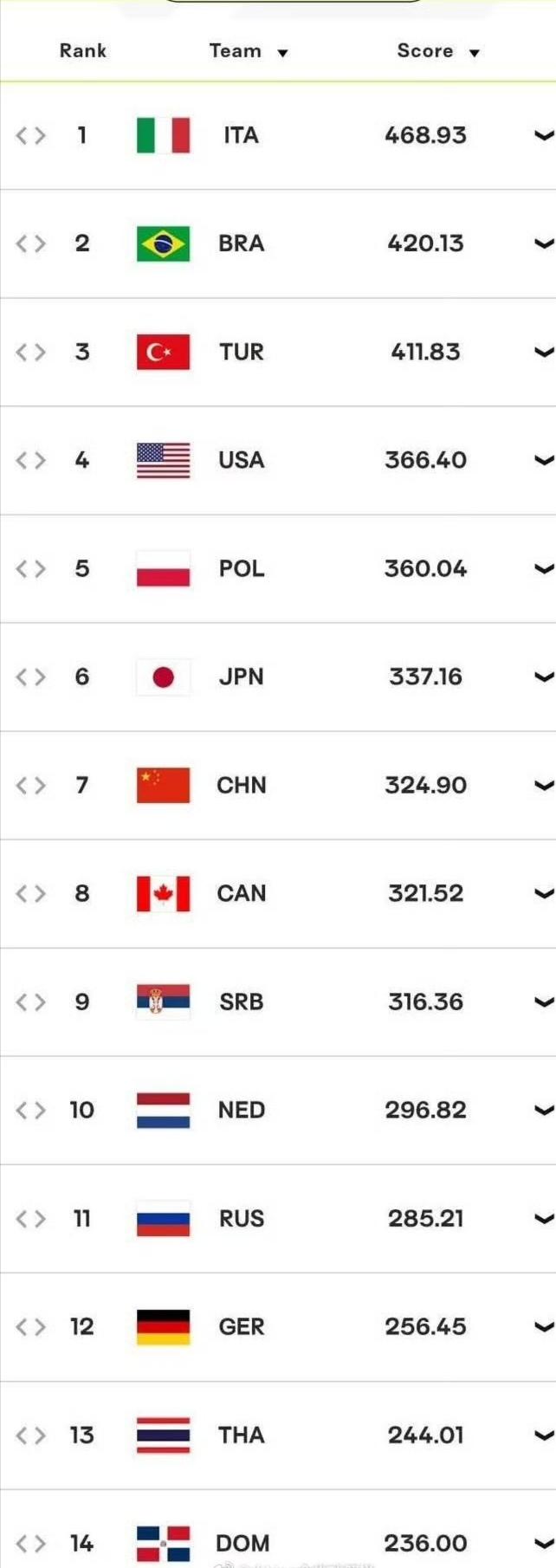556x1568 pixels.
Task: Expand the NED row details chevron
Action: click(544, 1110)
